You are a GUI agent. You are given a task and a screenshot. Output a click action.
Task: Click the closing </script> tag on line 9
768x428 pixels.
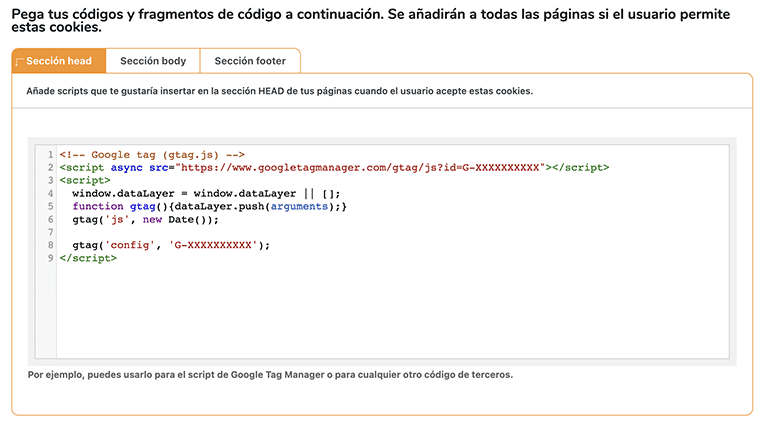[x=88, y=258]
